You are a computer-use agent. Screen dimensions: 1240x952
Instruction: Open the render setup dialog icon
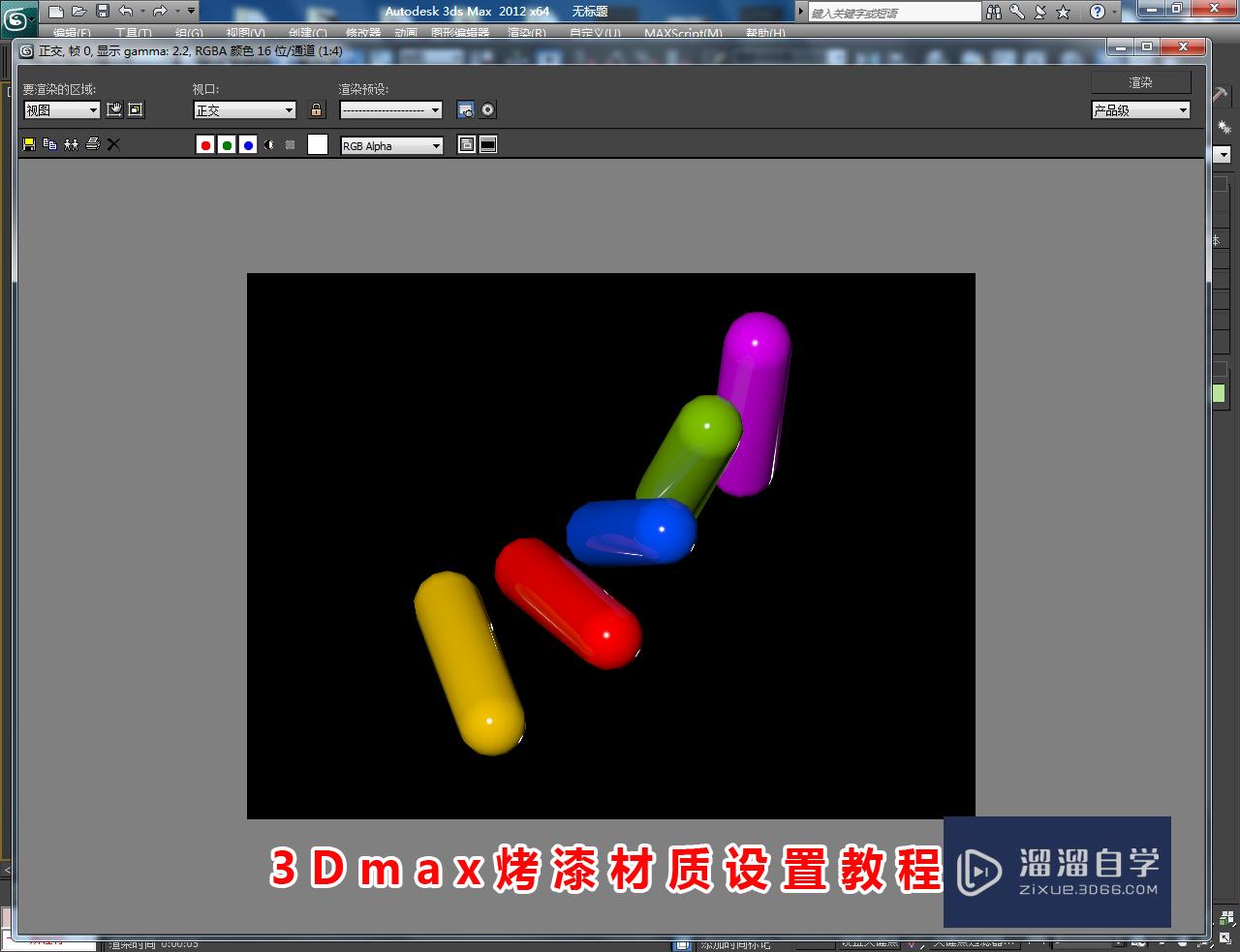click(x=465, y=109)
